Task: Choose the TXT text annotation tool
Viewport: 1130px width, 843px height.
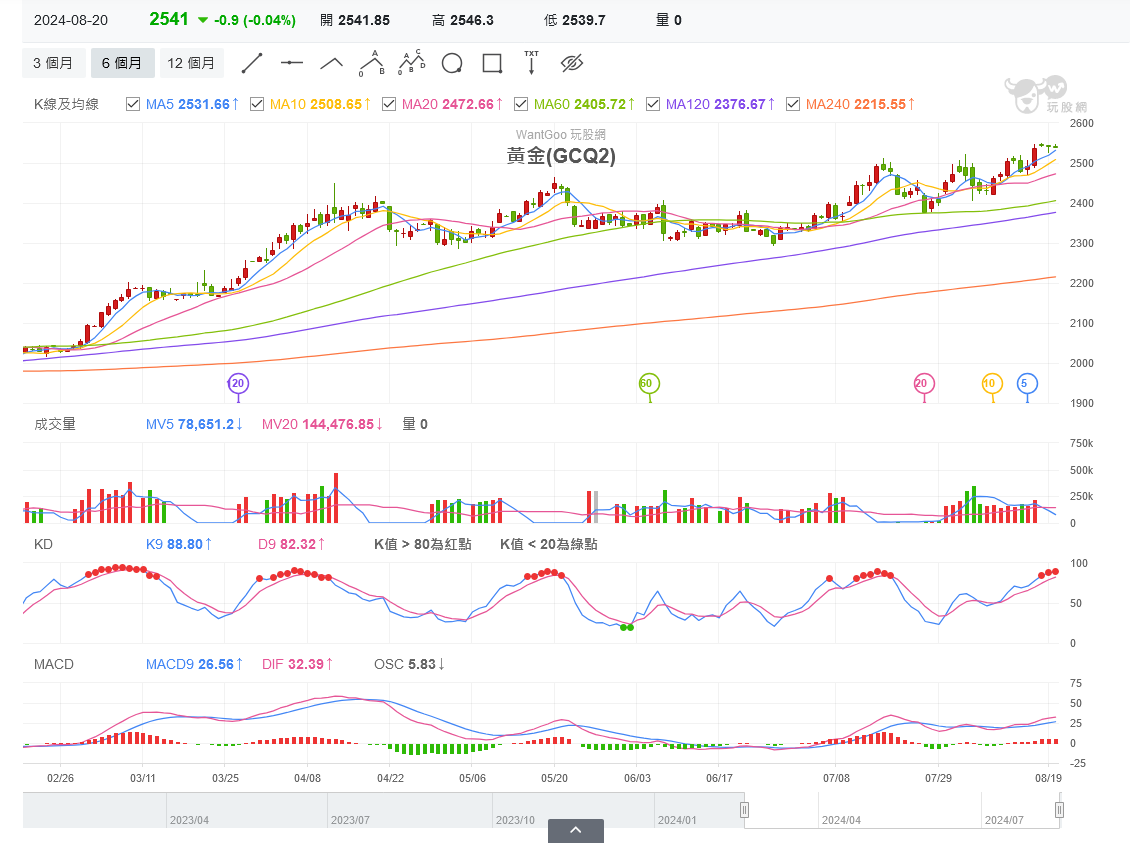Action: (531, 63)
